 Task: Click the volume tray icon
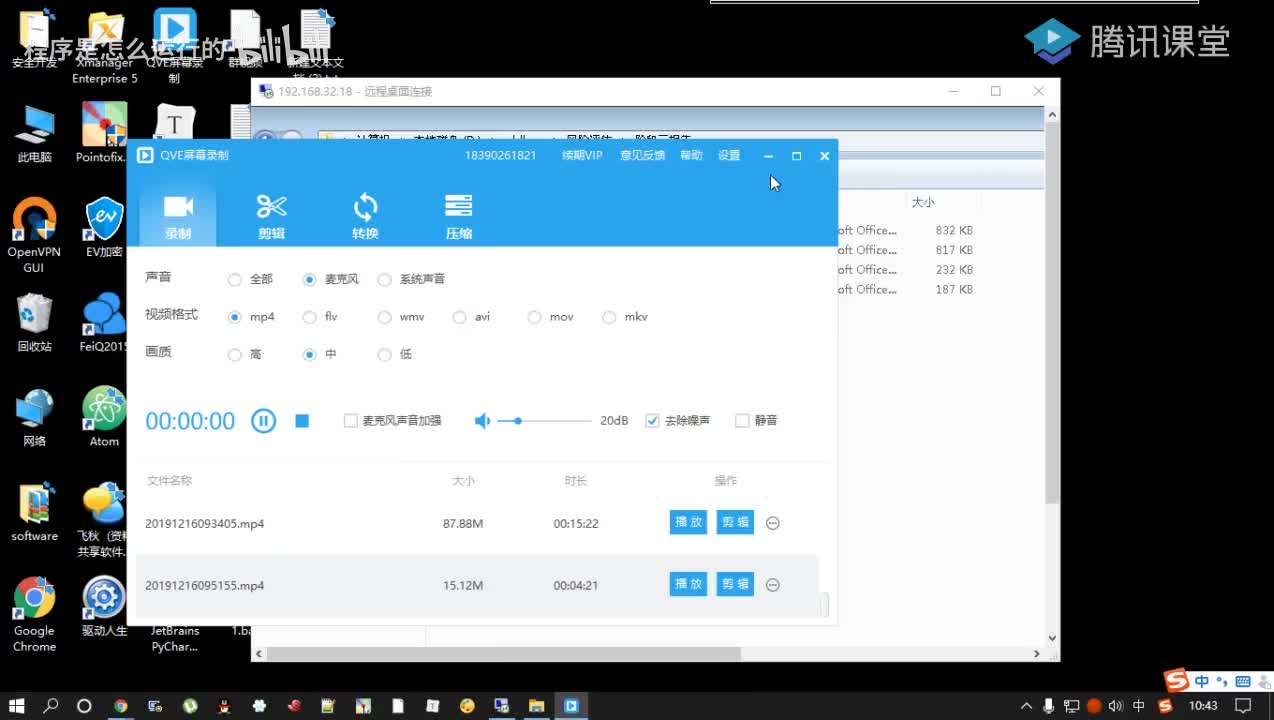click(1116, 706)
